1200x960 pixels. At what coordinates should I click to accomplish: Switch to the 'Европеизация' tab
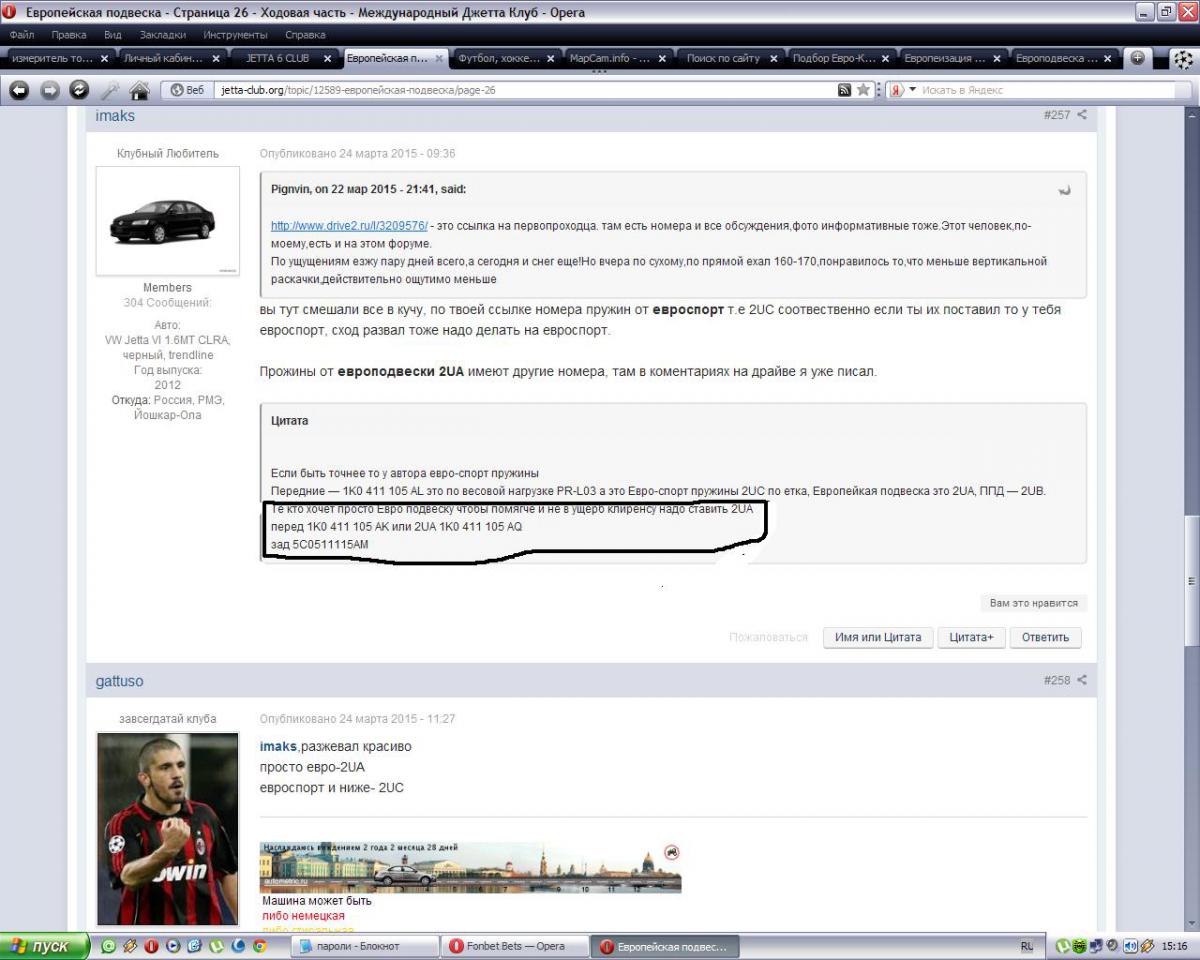pyautogui.click(x=953, y=58)
